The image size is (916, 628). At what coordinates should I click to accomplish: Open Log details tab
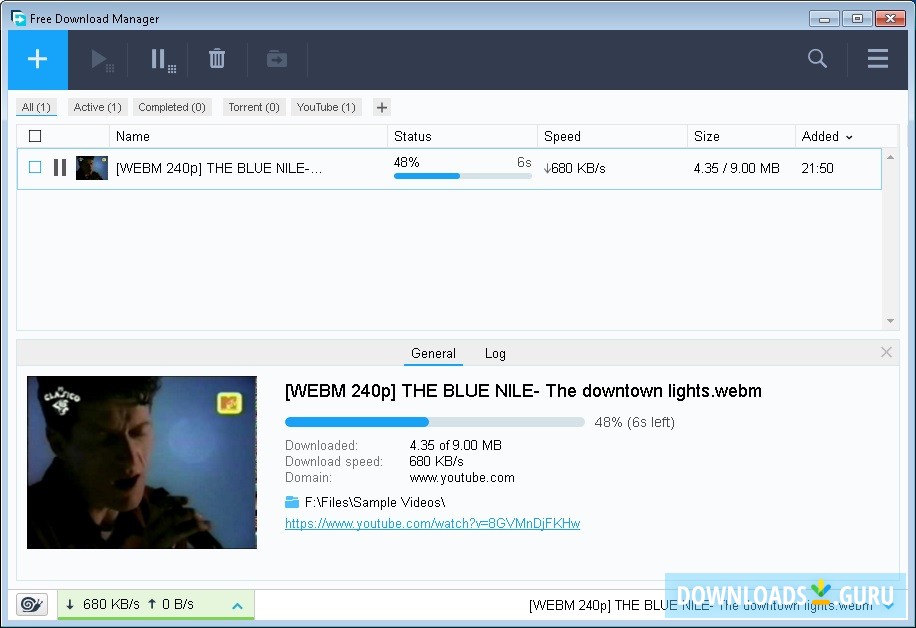[x=495, y=353]
